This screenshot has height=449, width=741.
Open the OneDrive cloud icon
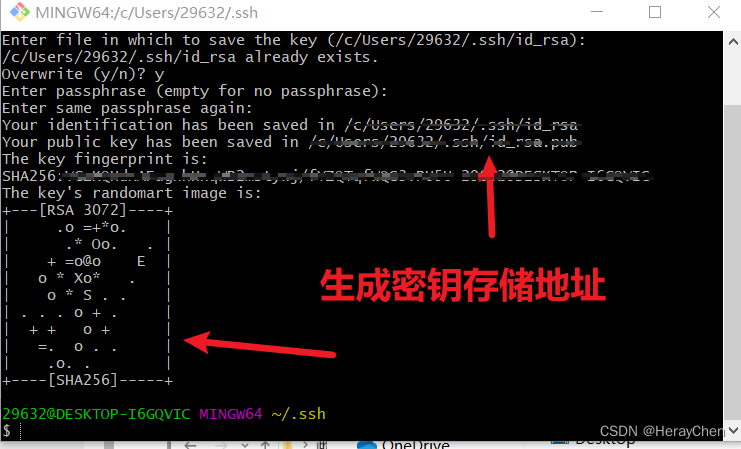tap(367, 445)
